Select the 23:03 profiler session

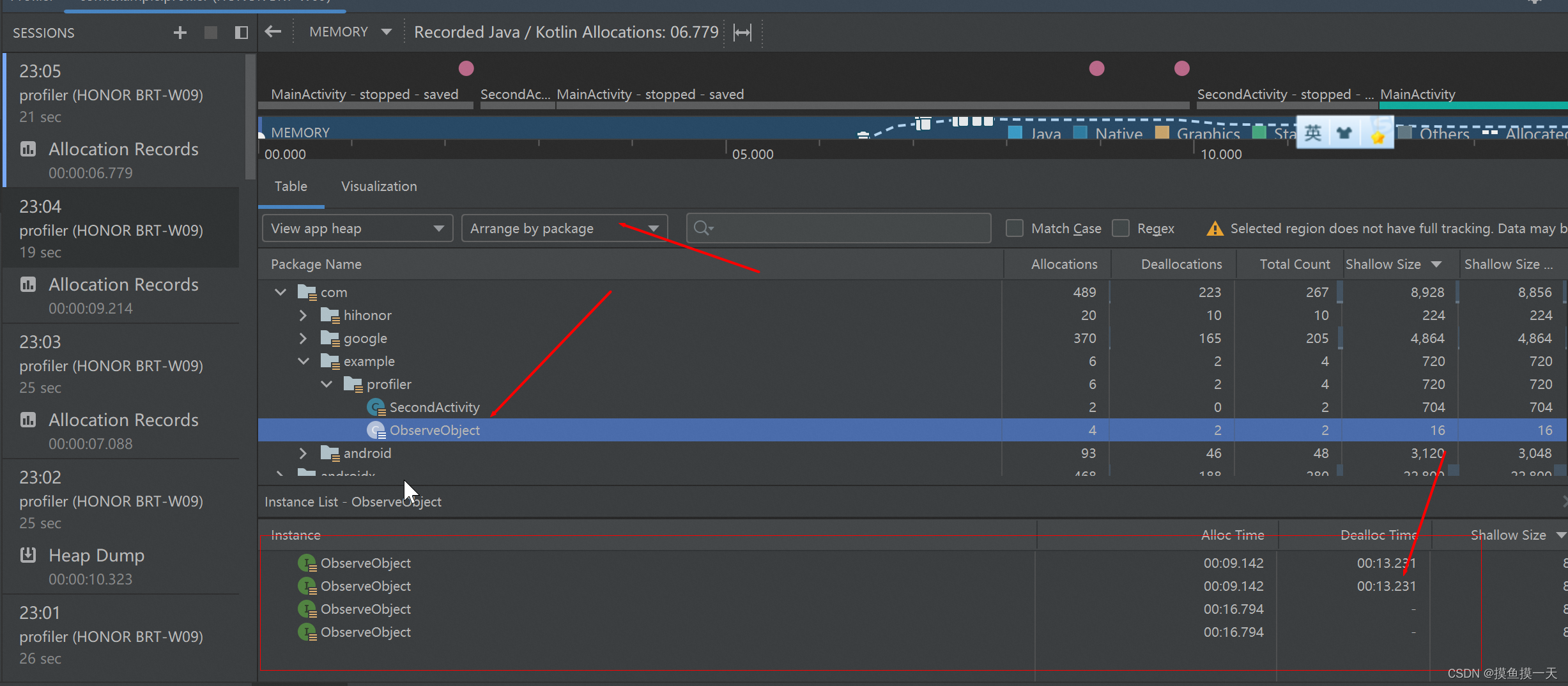tap(121, 364)
